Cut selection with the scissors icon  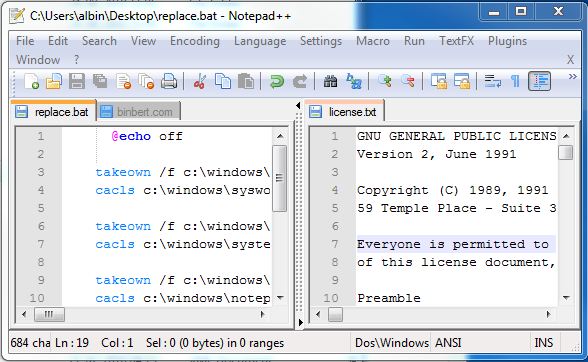tap(200, 81)
